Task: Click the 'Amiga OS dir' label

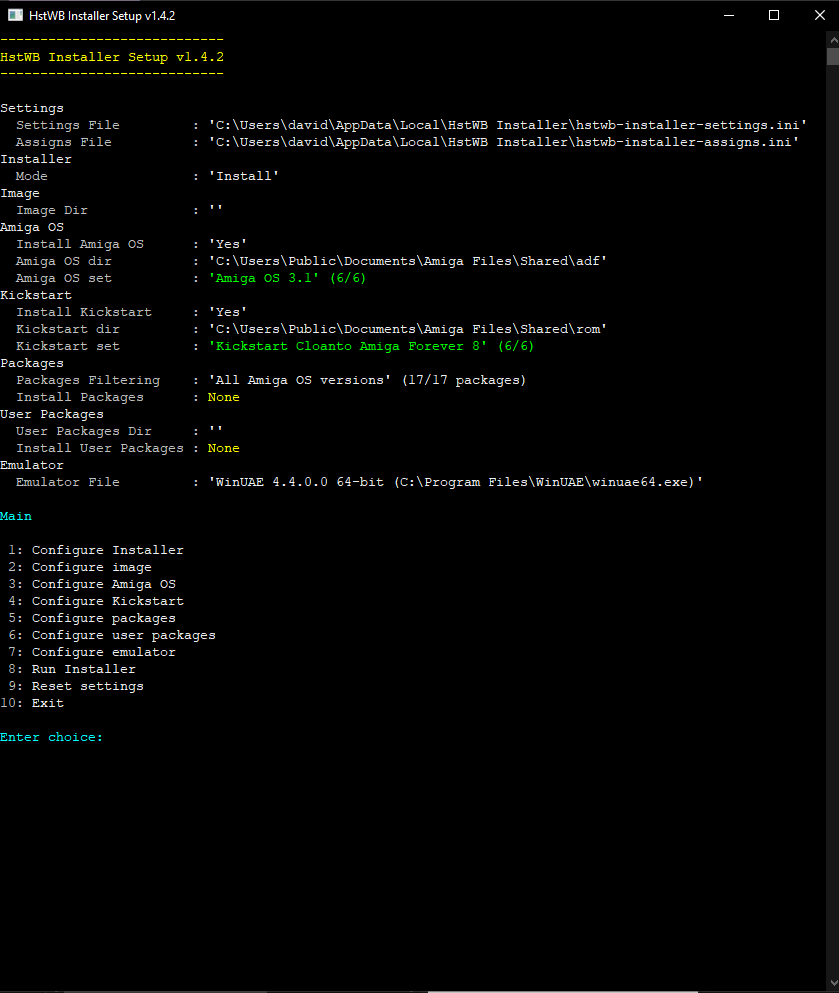Action: tap(63, 262)
